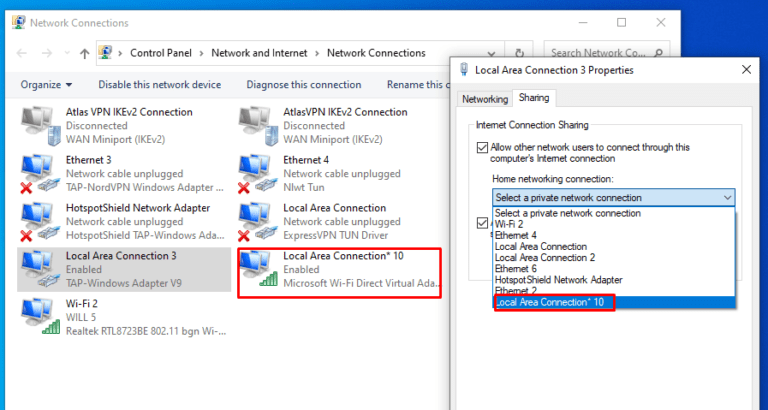Click the Properties dialog title icon
768x410 pixels.
click(x=464, y=70)
